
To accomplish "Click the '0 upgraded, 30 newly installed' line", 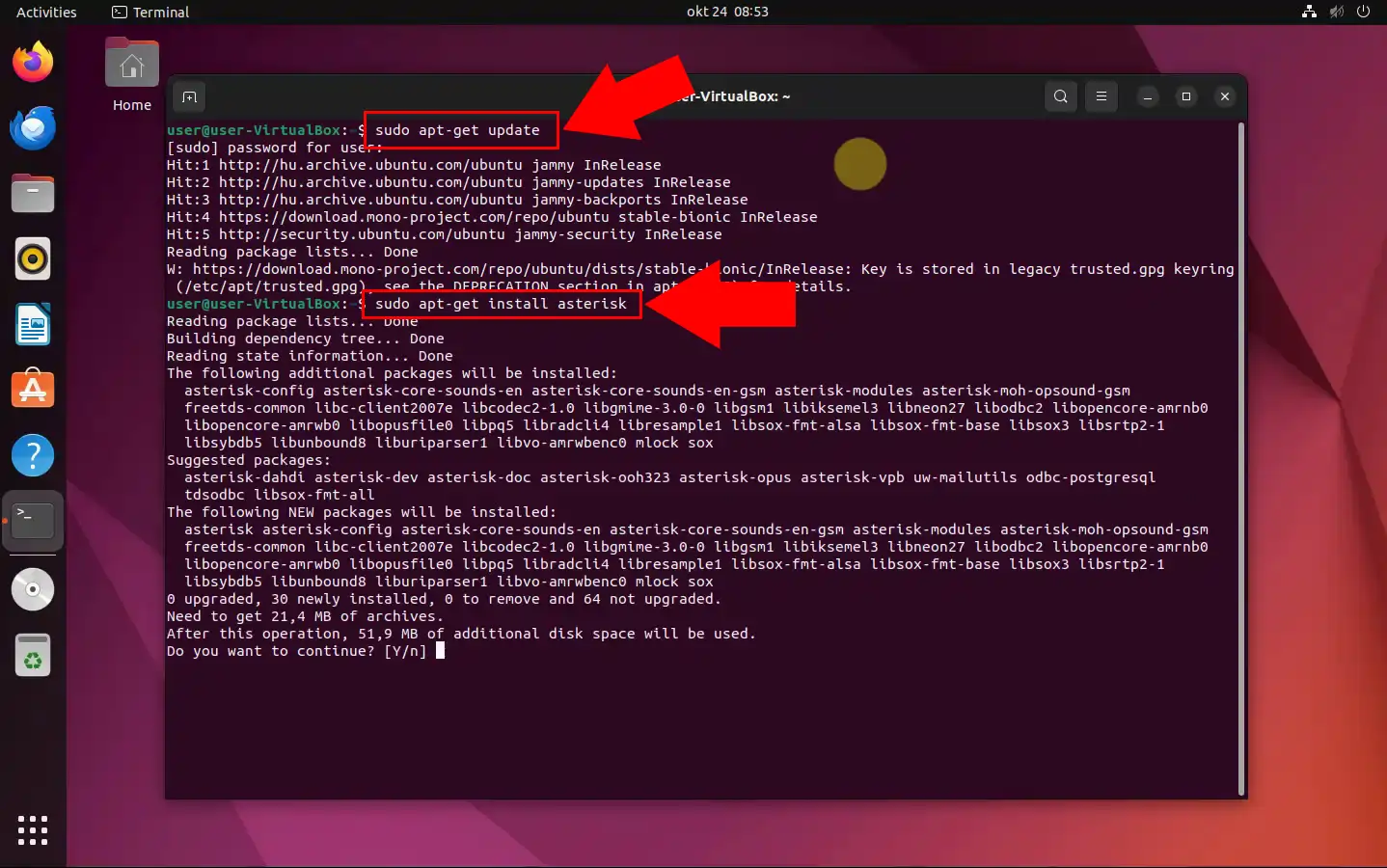I will [x=444, y=599].
